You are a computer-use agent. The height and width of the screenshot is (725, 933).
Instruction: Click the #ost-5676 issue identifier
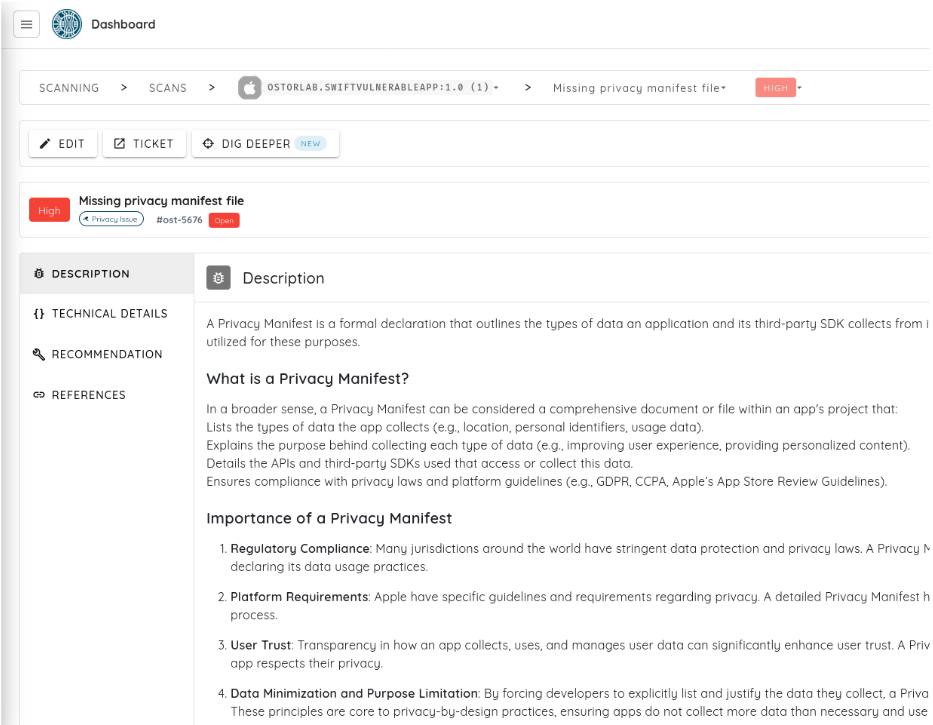179,220
